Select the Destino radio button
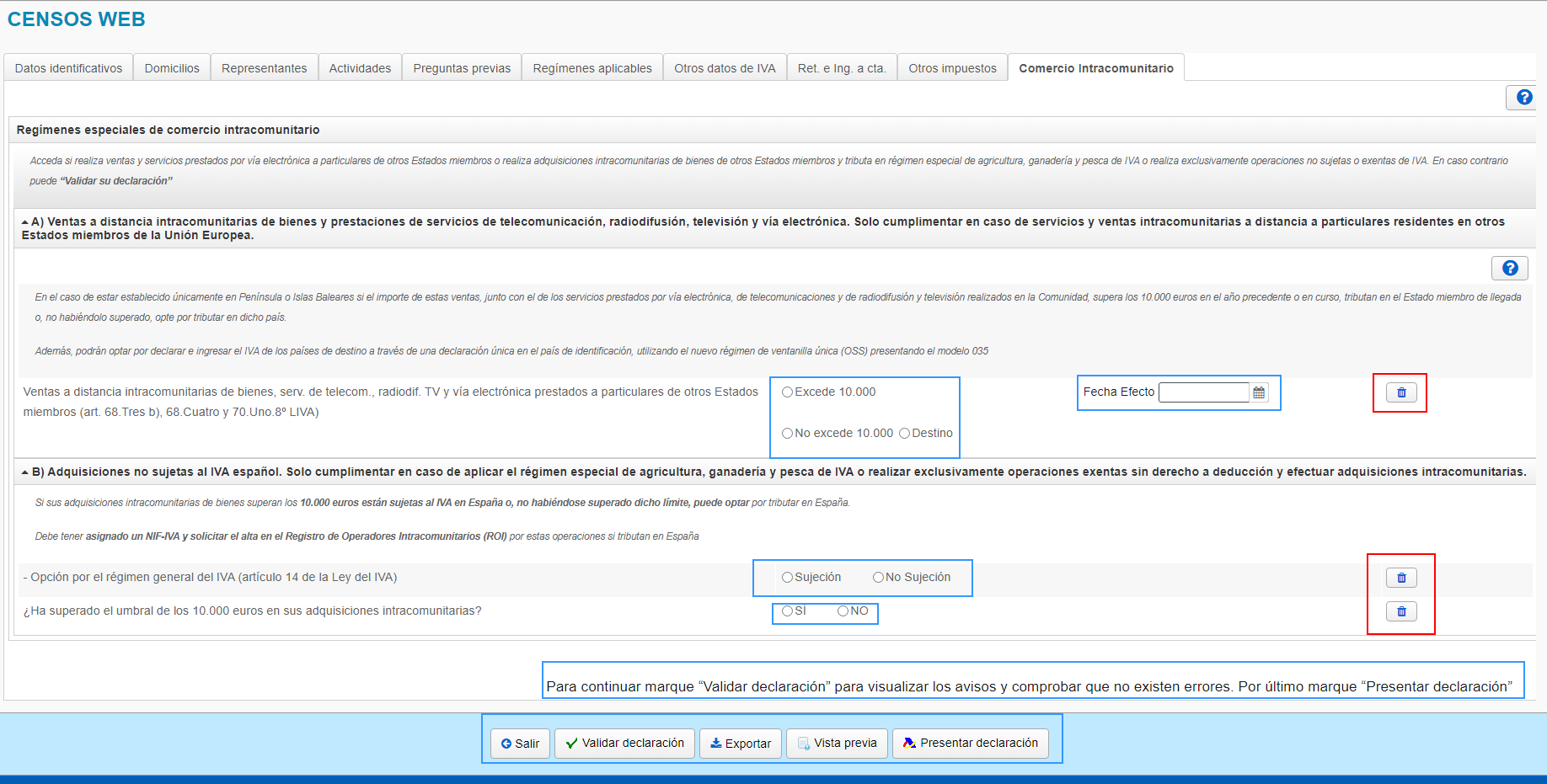1547x784 pixels. tap(904, 434)
